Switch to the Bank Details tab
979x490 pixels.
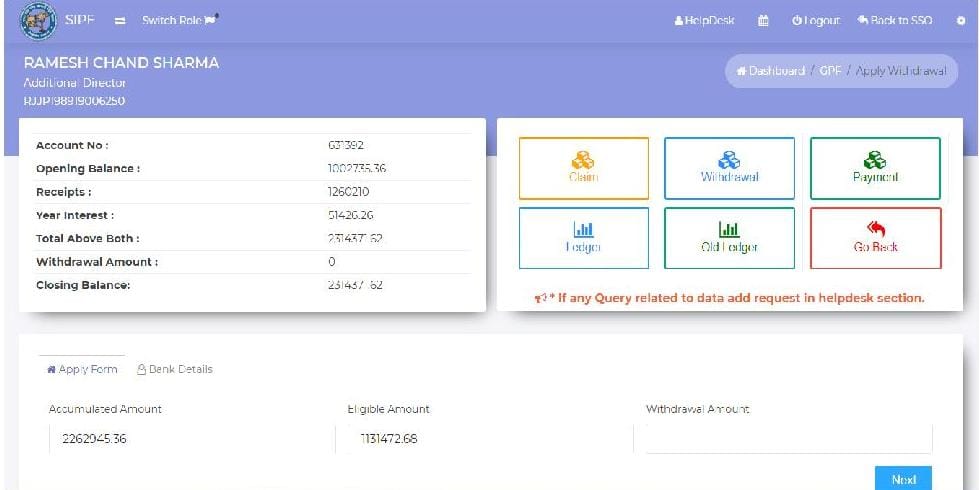click(175, 369)
